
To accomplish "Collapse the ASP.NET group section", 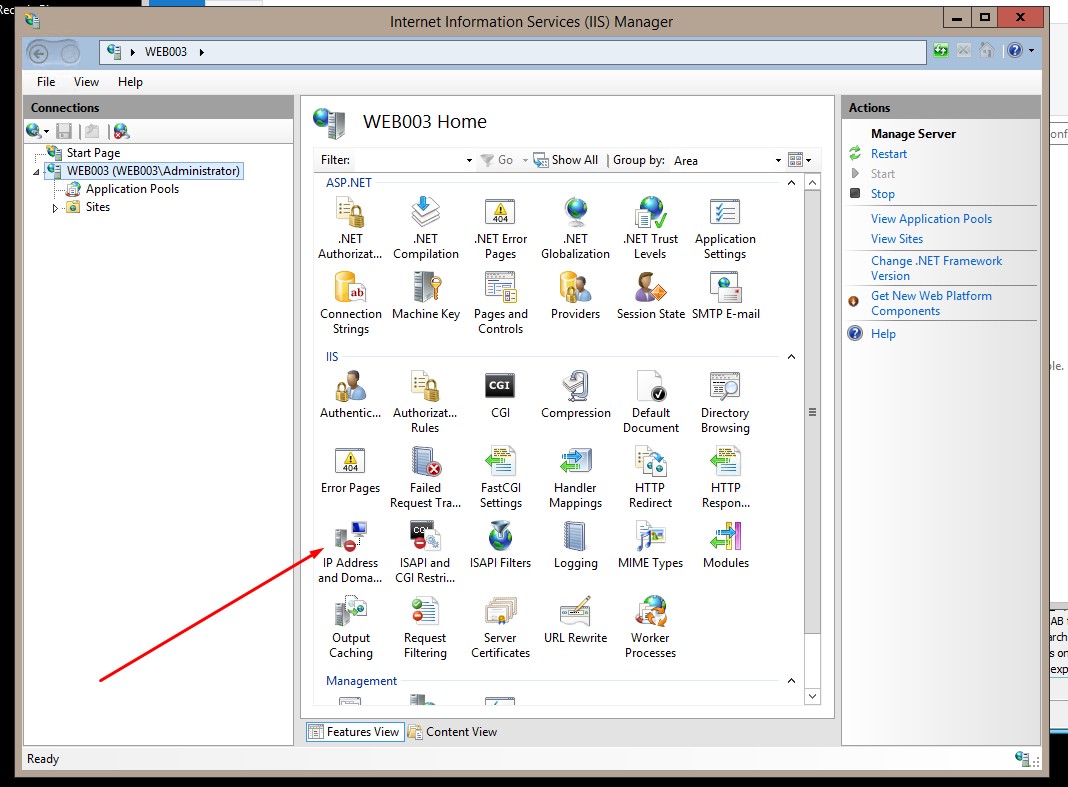I will pos(791,183).
